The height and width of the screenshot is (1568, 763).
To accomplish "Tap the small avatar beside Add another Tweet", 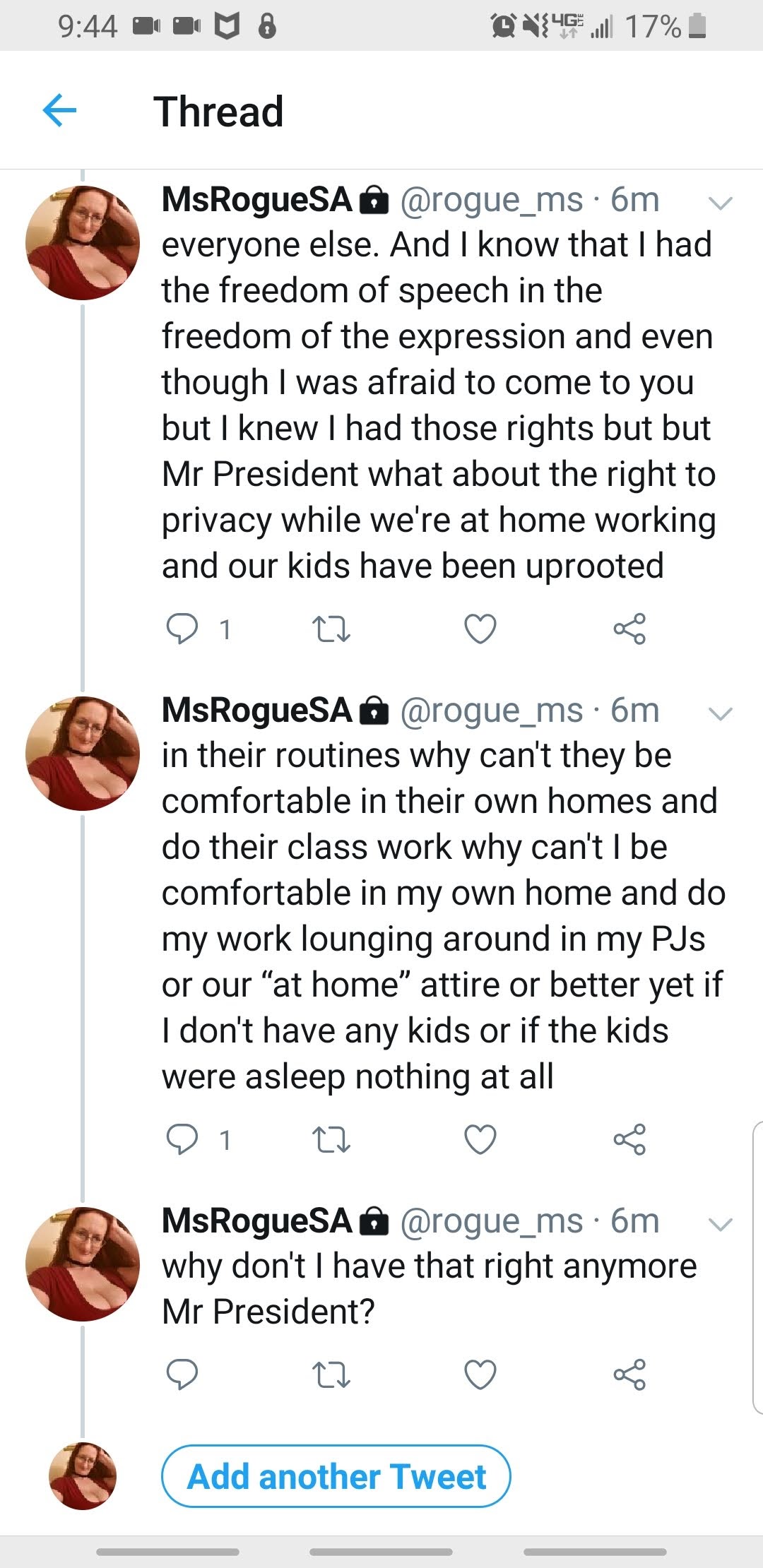I will (83, 1476).
